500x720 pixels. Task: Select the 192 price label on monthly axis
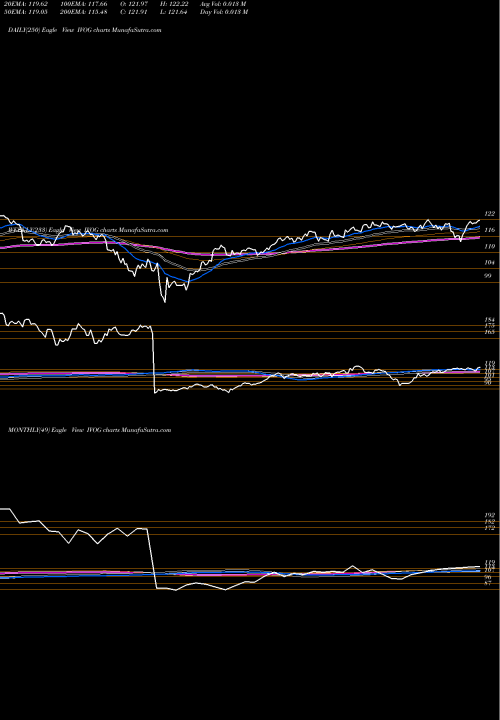tap(490, 515)
